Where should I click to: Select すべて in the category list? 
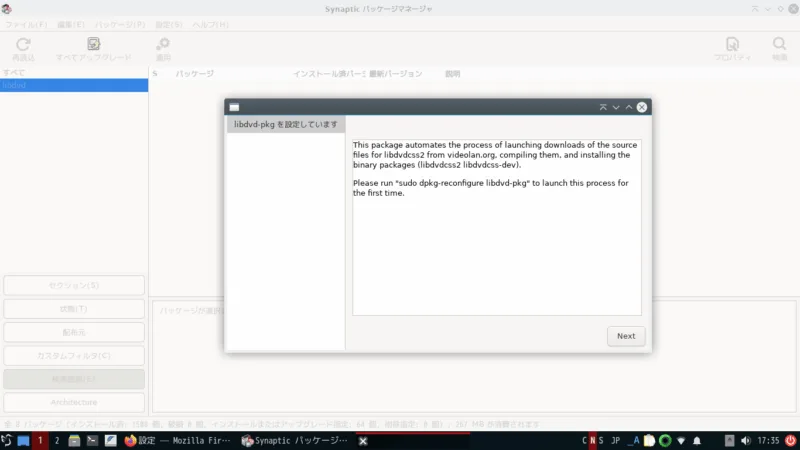tap(14, 73)
